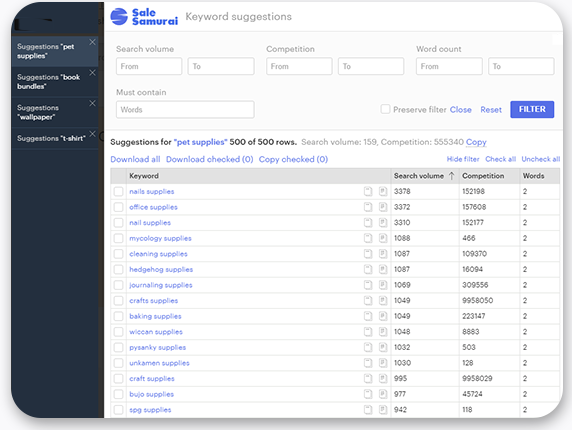Click the Sale Samurai logo icon
572x430 pixels.
point(119,17)
